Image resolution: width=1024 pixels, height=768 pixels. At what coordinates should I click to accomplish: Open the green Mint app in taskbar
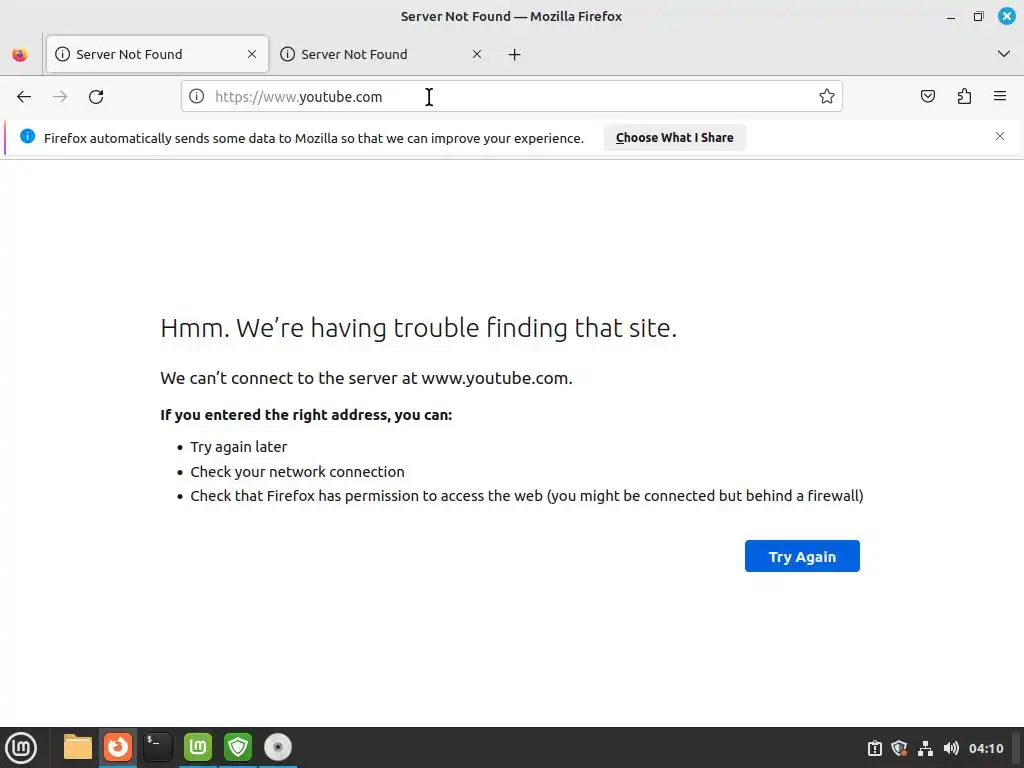coord(198,747)
